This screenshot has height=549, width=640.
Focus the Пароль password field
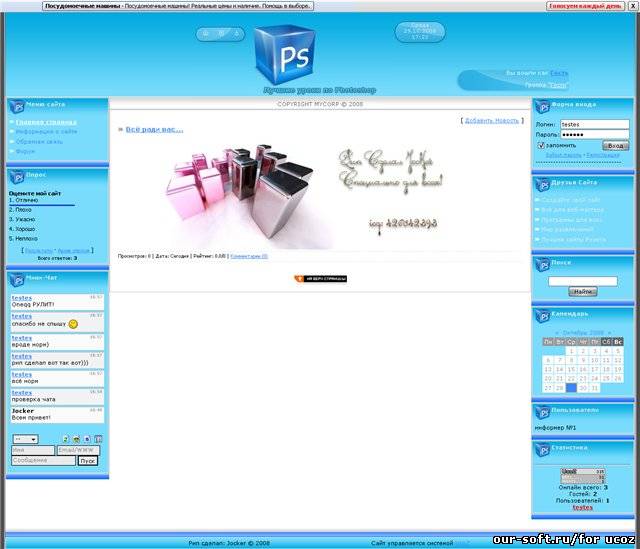point(595,134)
